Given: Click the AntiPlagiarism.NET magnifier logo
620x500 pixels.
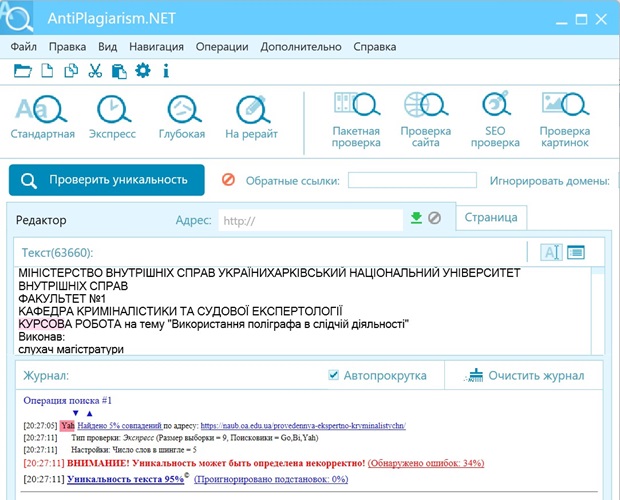Looking at the screenshot, I should (x=17, y=17).
